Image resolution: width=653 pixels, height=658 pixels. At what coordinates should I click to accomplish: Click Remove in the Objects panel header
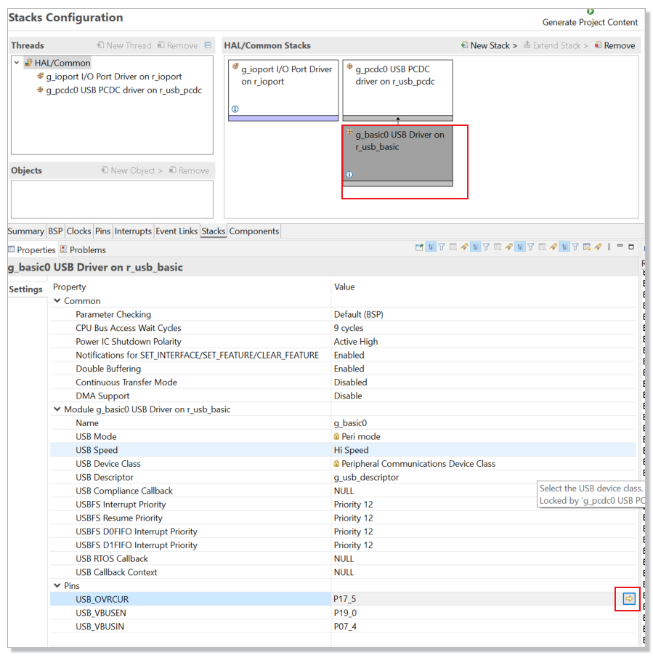pyautogui.click(x=189, y=170)
